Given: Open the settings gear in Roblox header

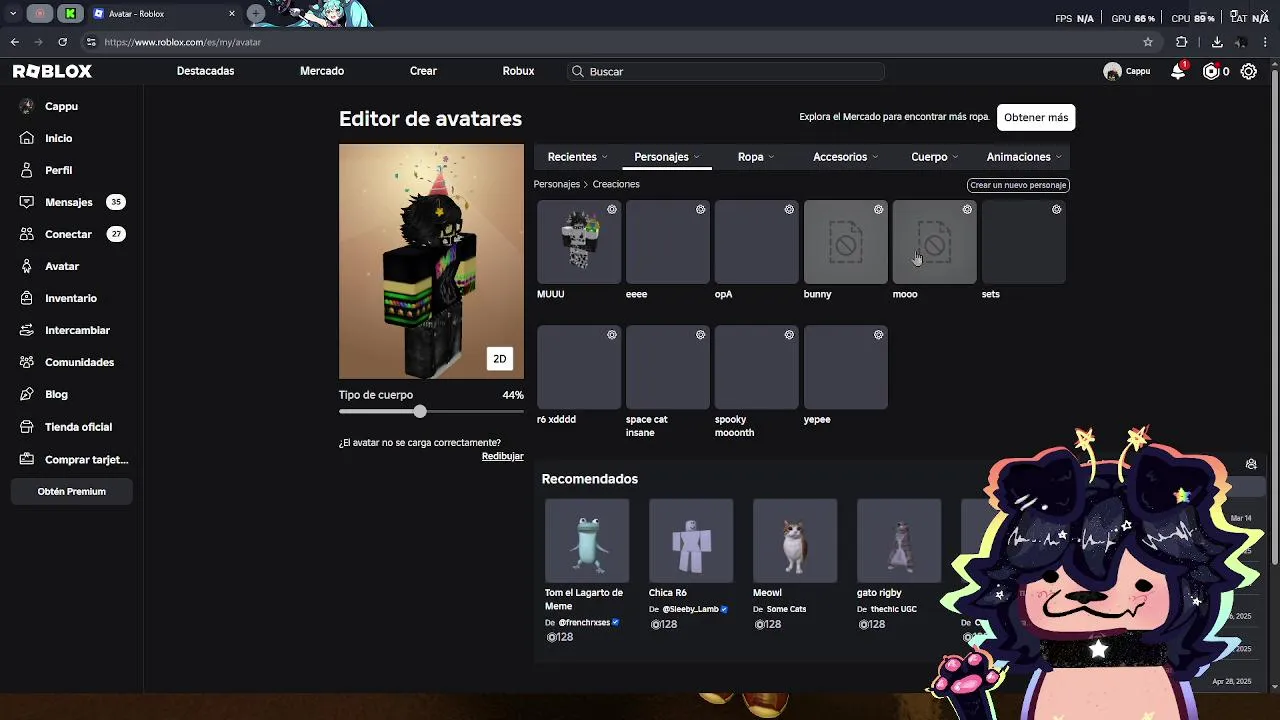Looking at the screenshot, I should pyautogui.click(x=1249, y=71).
